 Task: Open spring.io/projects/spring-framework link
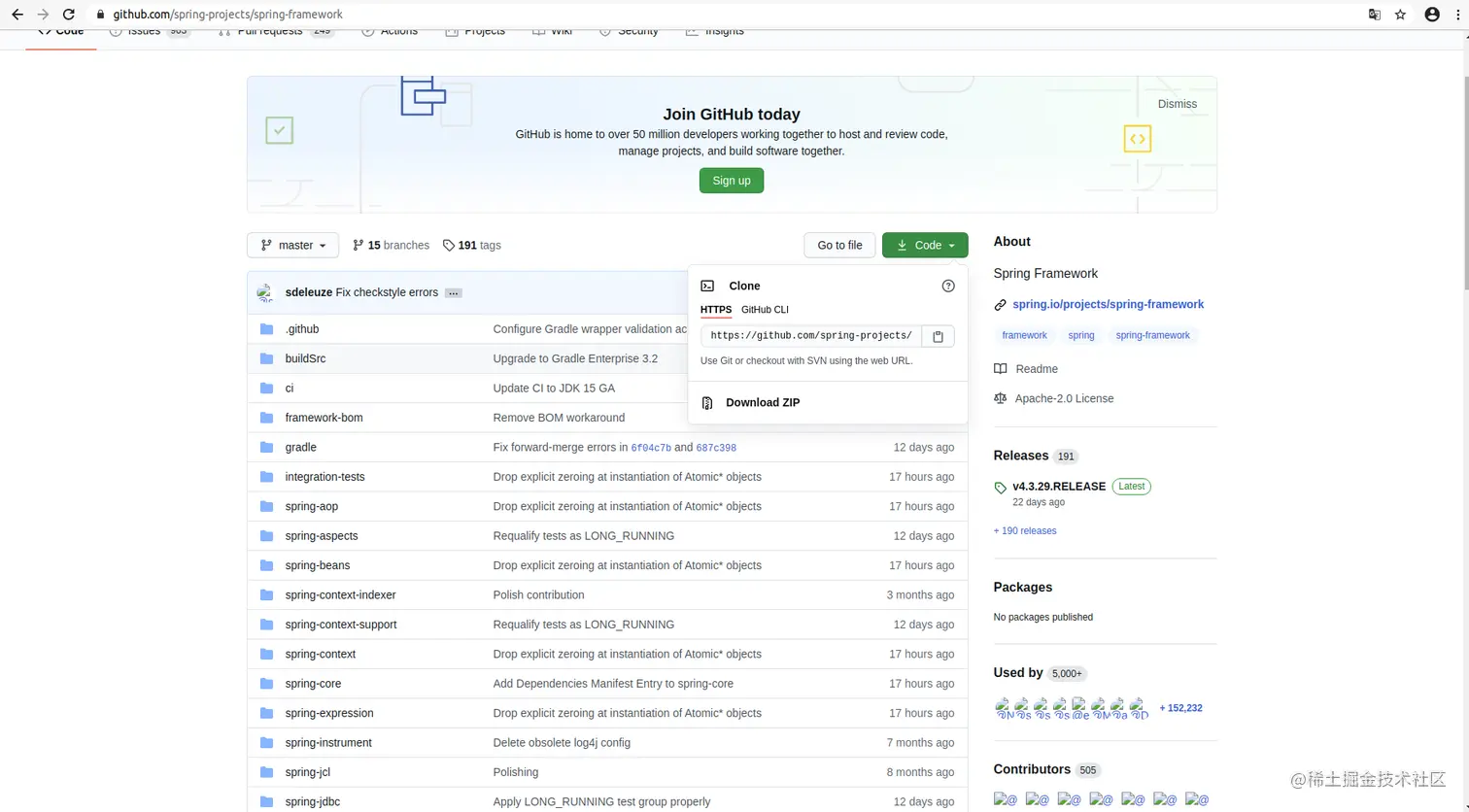point(1108,304)
